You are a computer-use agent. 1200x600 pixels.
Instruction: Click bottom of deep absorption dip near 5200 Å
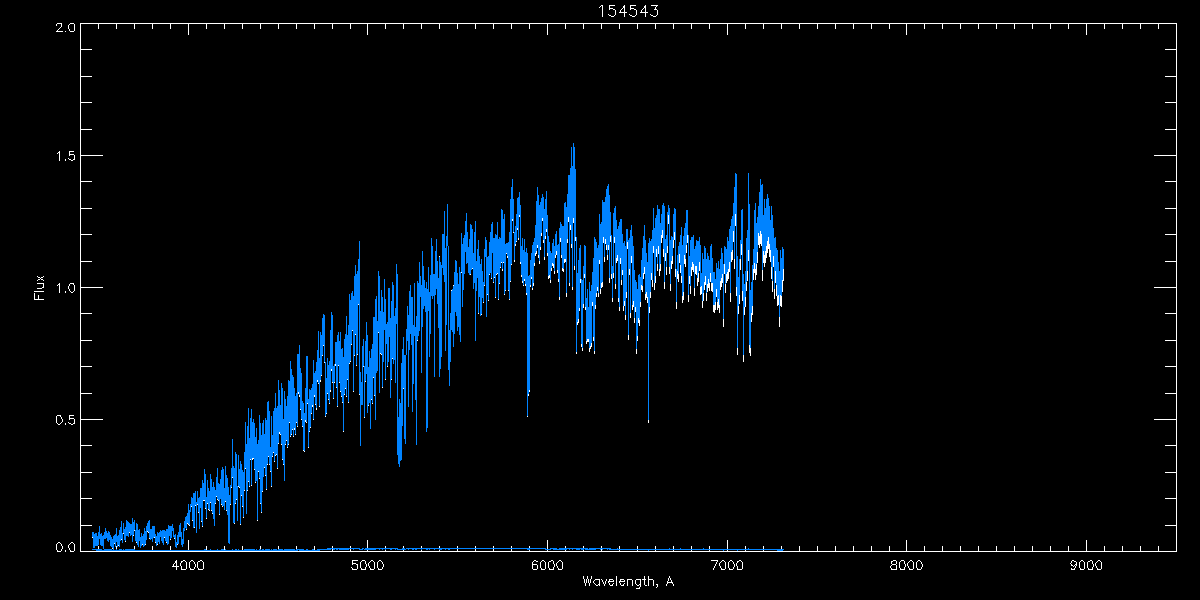(x=400, y=463)
